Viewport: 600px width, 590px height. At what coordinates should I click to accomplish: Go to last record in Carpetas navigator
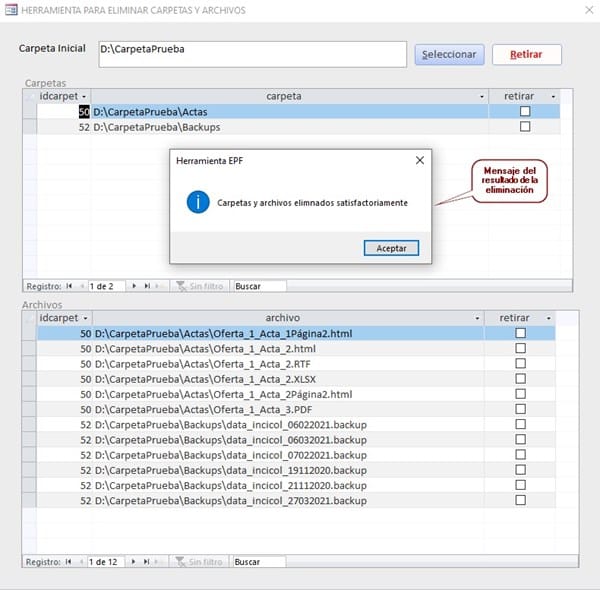[147, 286]
